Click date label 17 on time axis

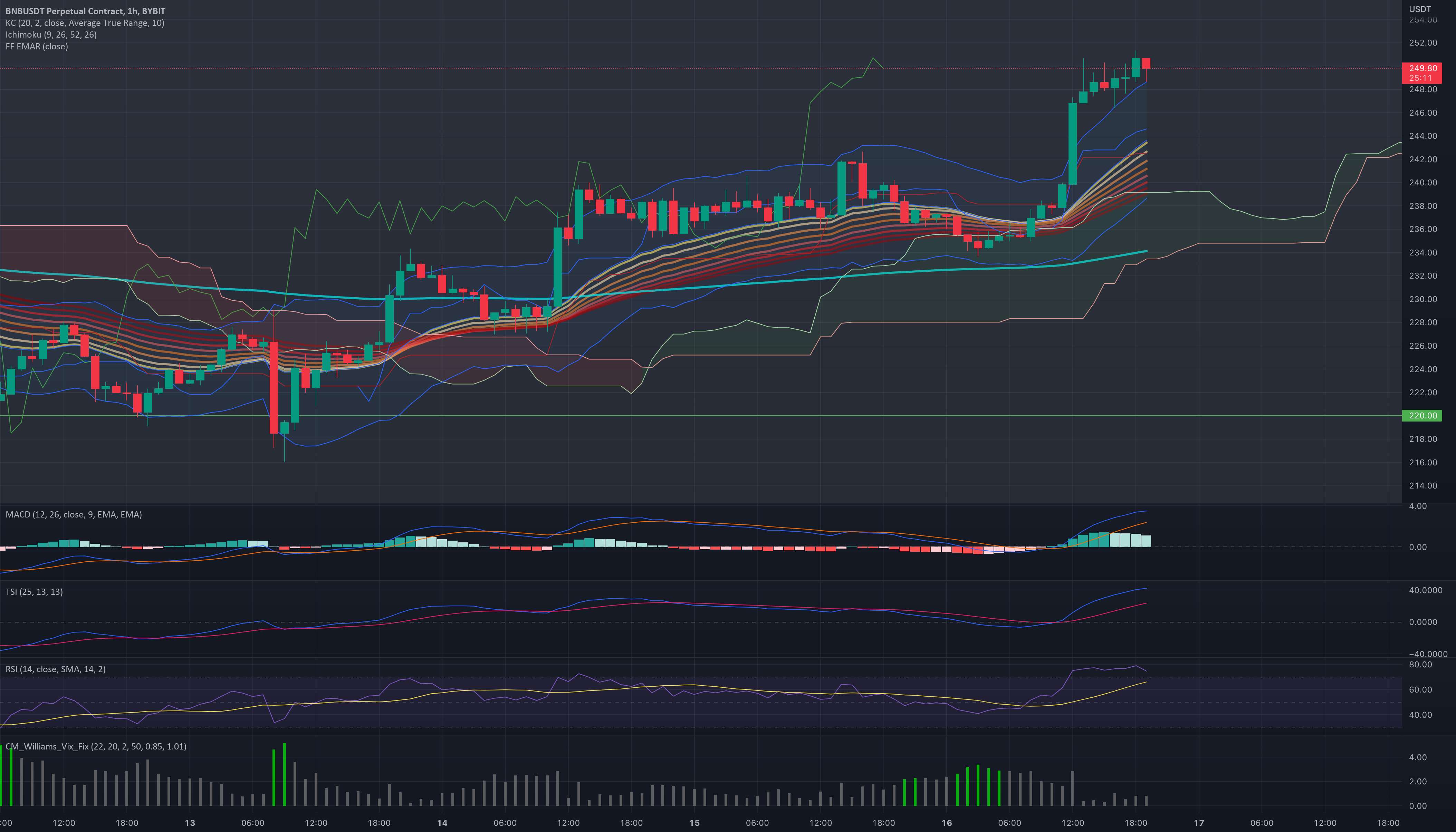1199,823
